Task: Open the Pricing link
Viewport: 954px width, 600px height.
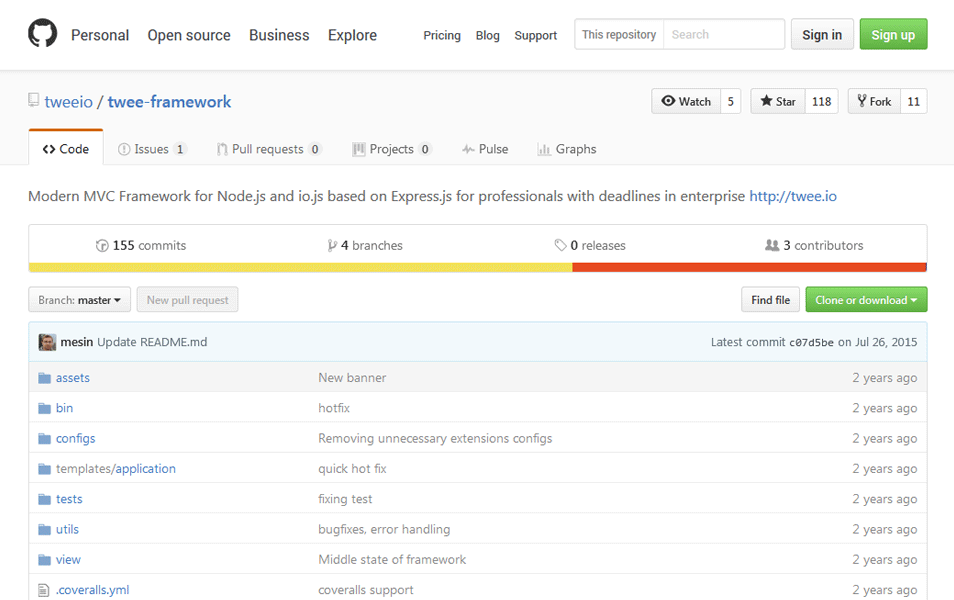Action: 442,35
